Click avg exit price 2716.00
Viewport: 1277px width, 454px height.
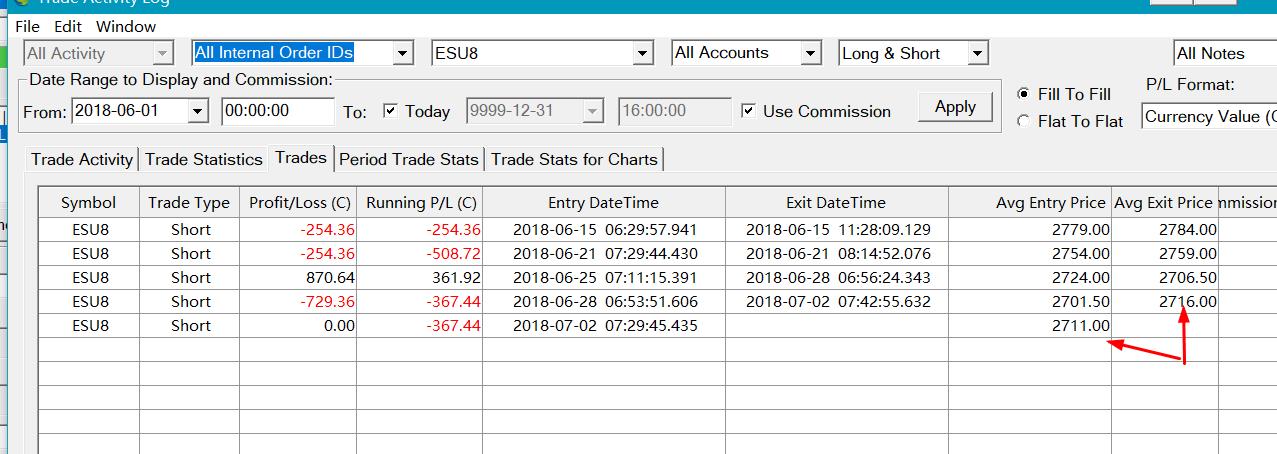click(1188, 302)
